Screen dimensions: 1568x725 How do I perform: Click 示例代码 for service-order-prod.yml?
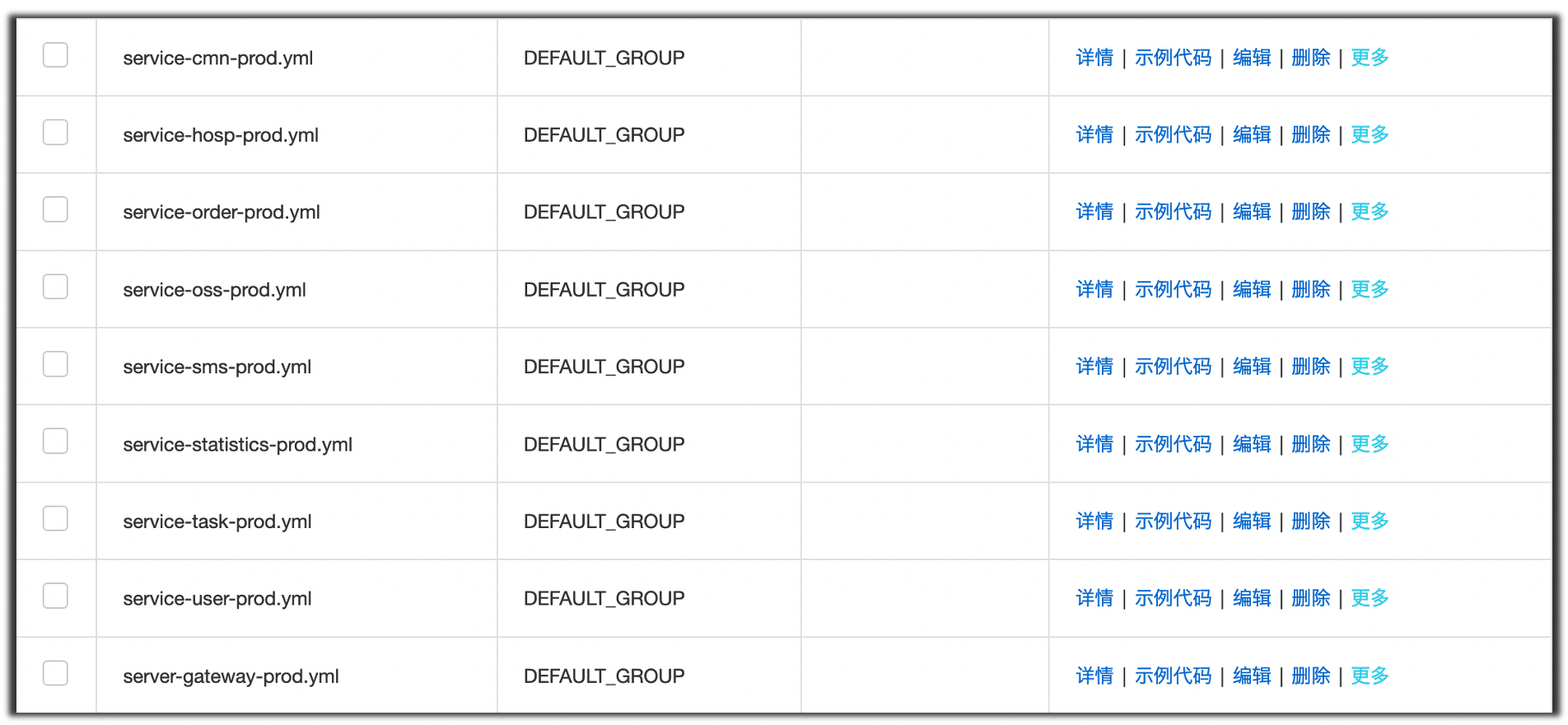tap(1173, 213)
